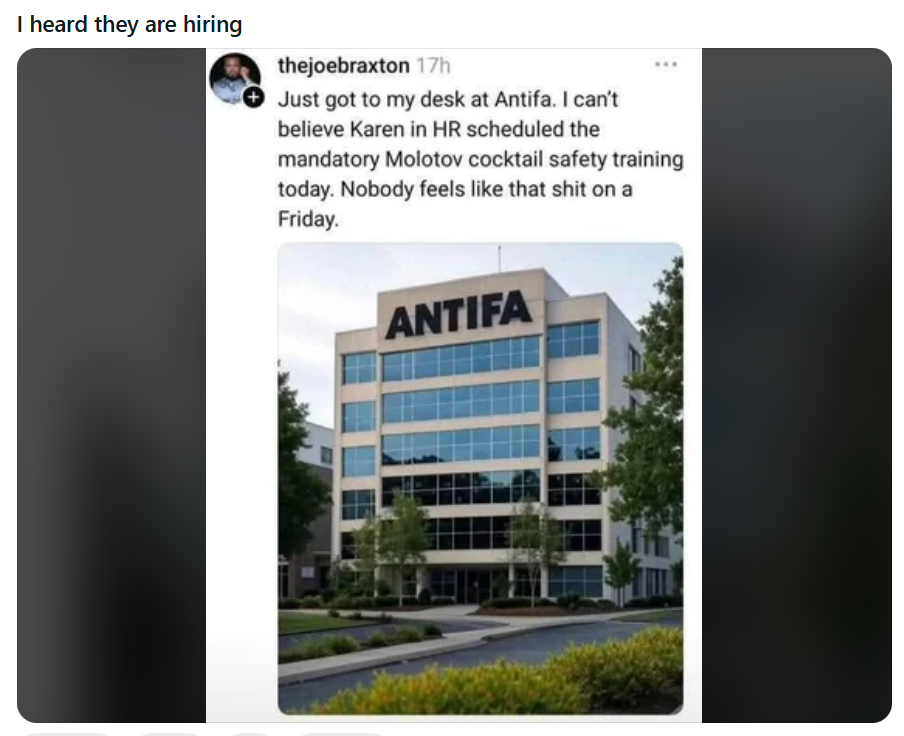Click the rooftop antenna on the building
Screen dimensions: 904x736
tap(499, 258)
